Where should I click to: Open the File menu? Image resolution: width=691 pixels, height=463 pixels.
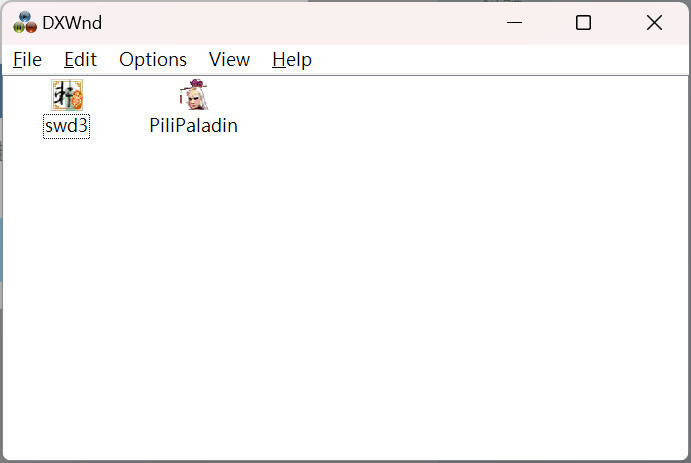click(x=27, y=59)
